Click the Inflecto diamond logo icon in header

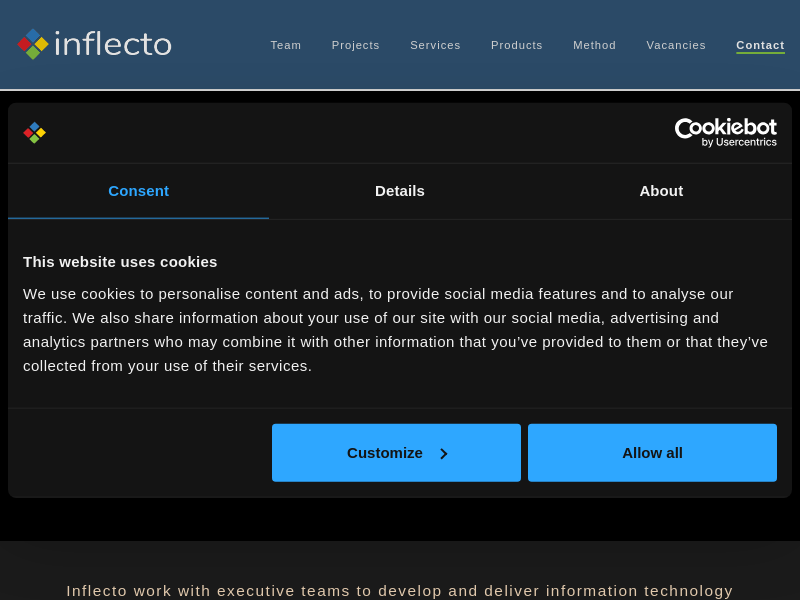[33, 44]
